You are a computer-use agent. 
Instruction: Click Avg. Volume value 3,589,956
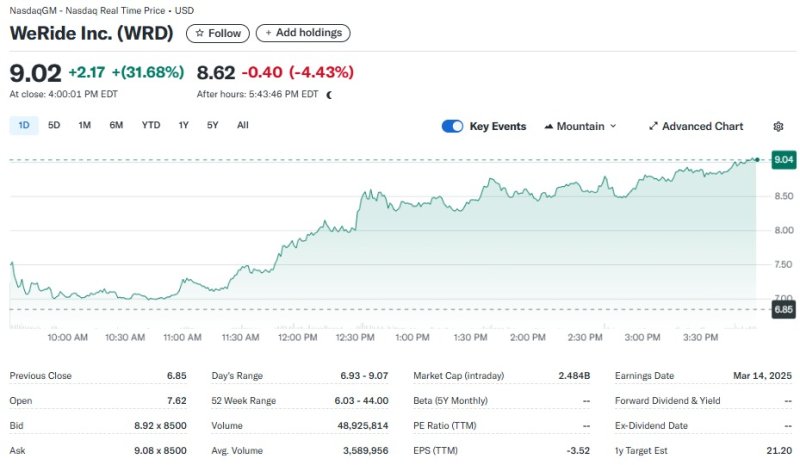pos(366,451)
